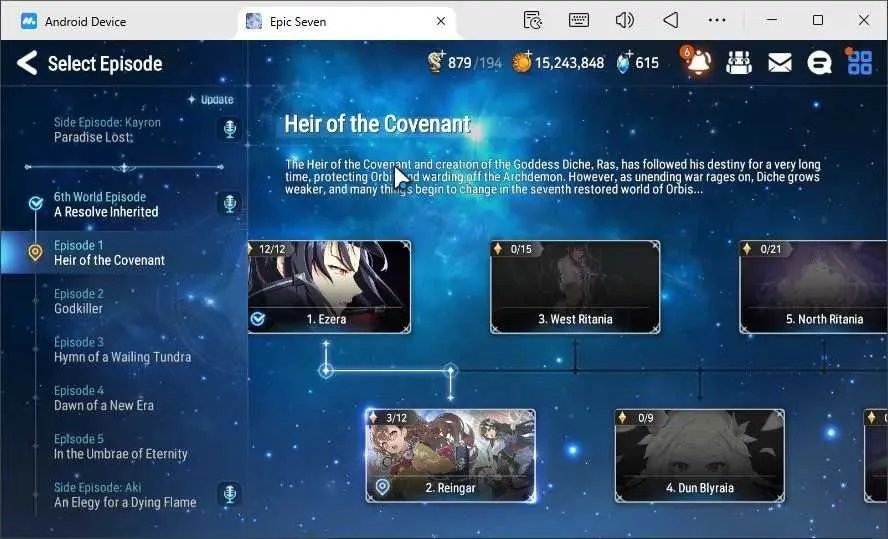Open the 3. West Ritania chapter card
888x539 pixels.
tap(575, 287)
